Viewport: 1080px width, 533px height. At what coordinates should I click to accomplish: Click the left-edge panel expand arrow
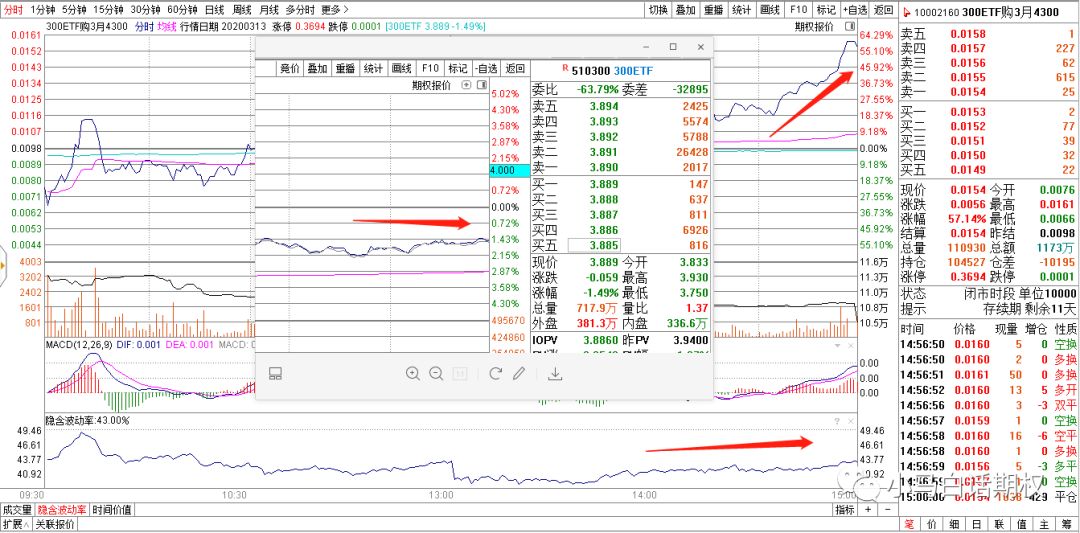point(3,265)
